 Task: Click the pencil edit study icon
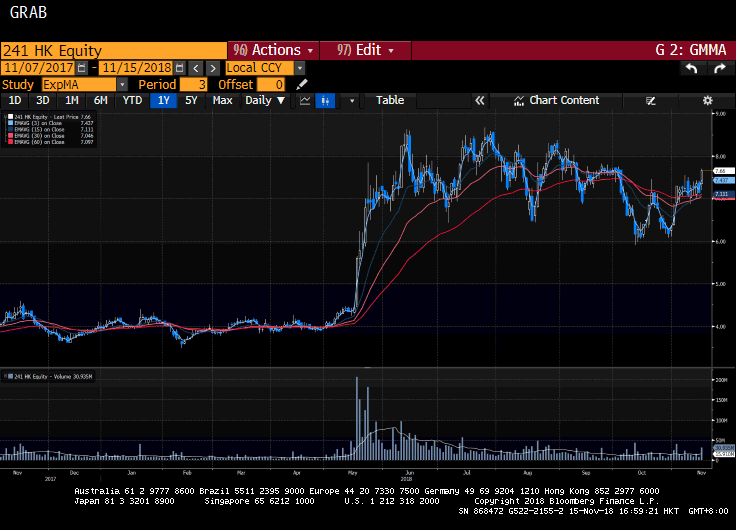click(x=302, y=84)
